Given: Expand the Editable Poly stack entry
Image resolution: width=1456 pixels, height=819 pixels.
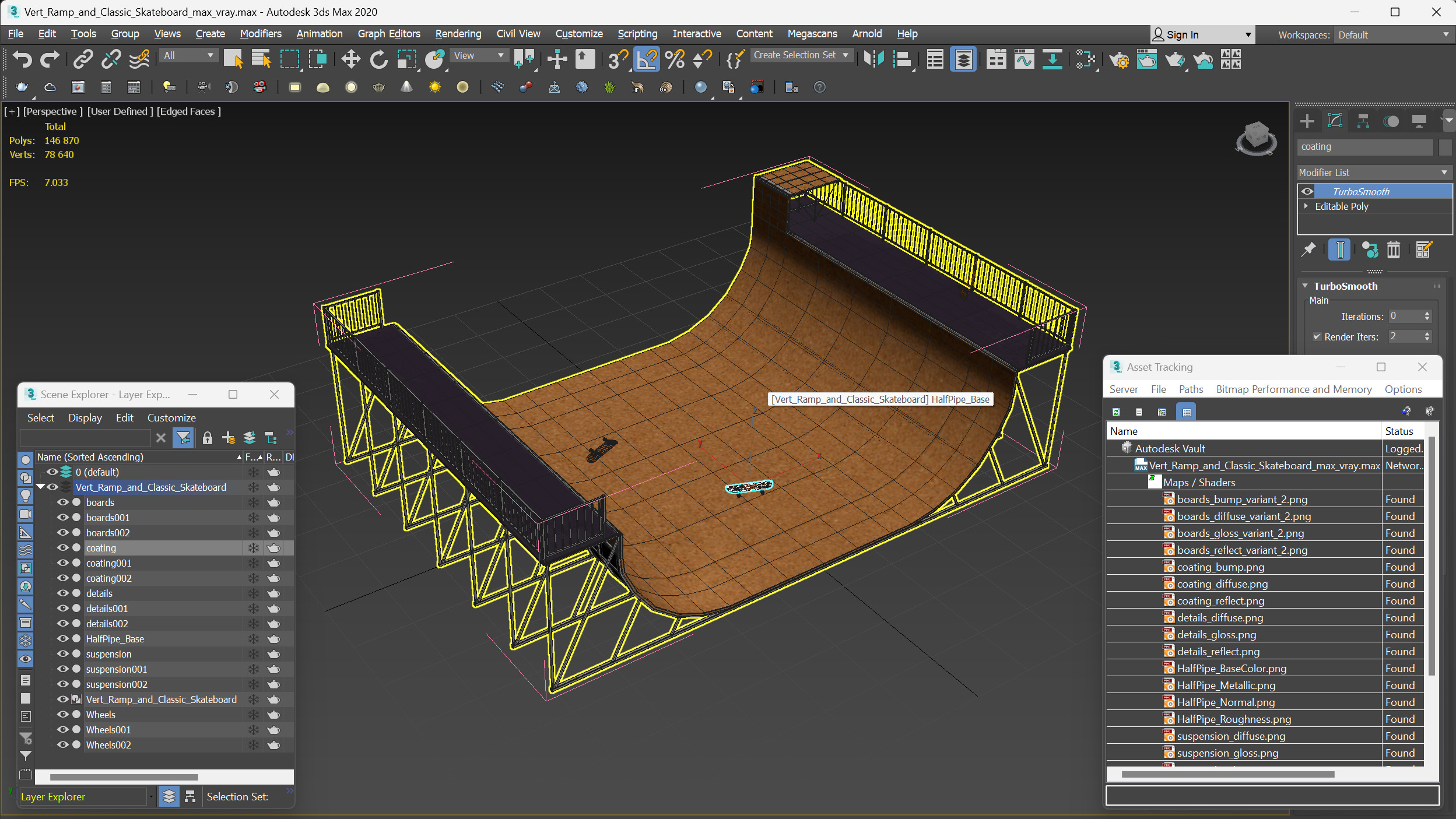Looking at the screenshot, I should pyautogui.click(x=1306, y=206).
